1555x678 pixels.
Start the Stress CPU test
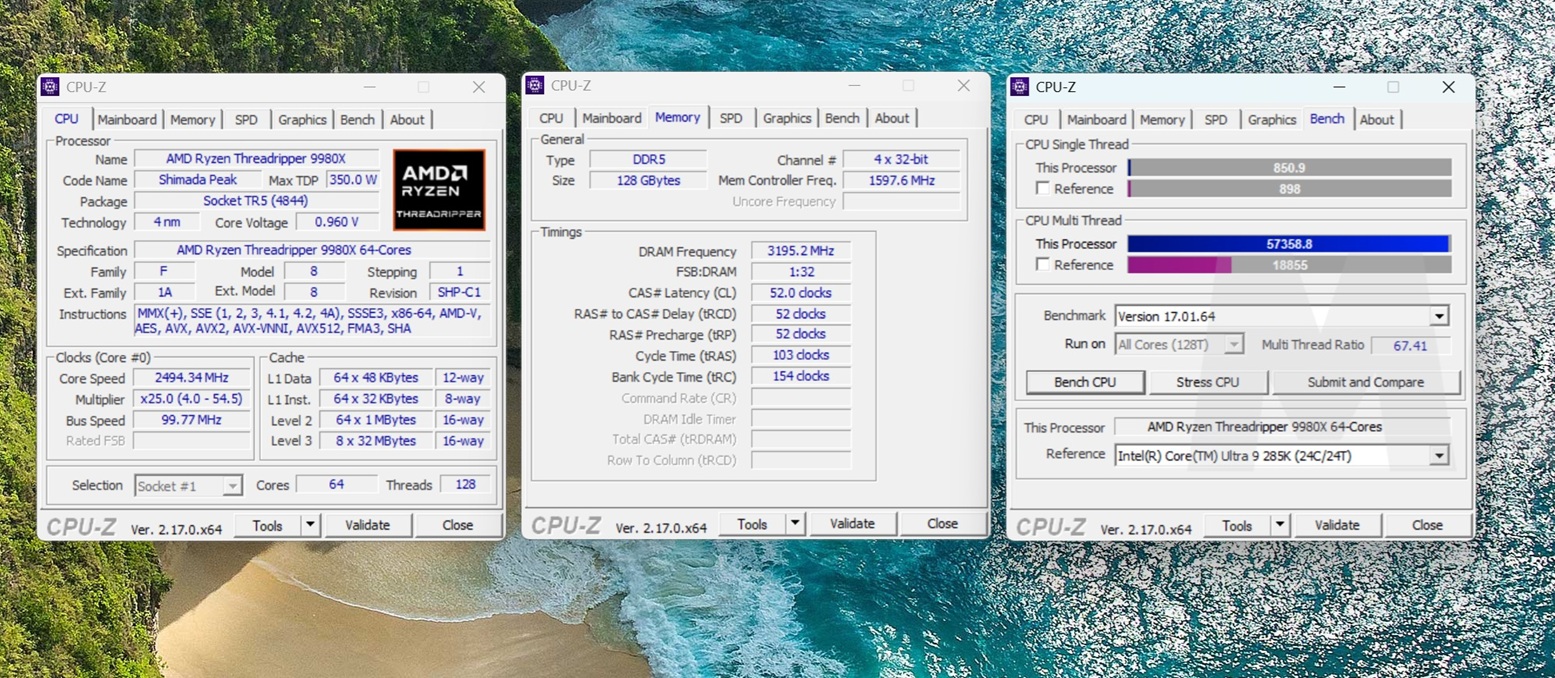1207,382
